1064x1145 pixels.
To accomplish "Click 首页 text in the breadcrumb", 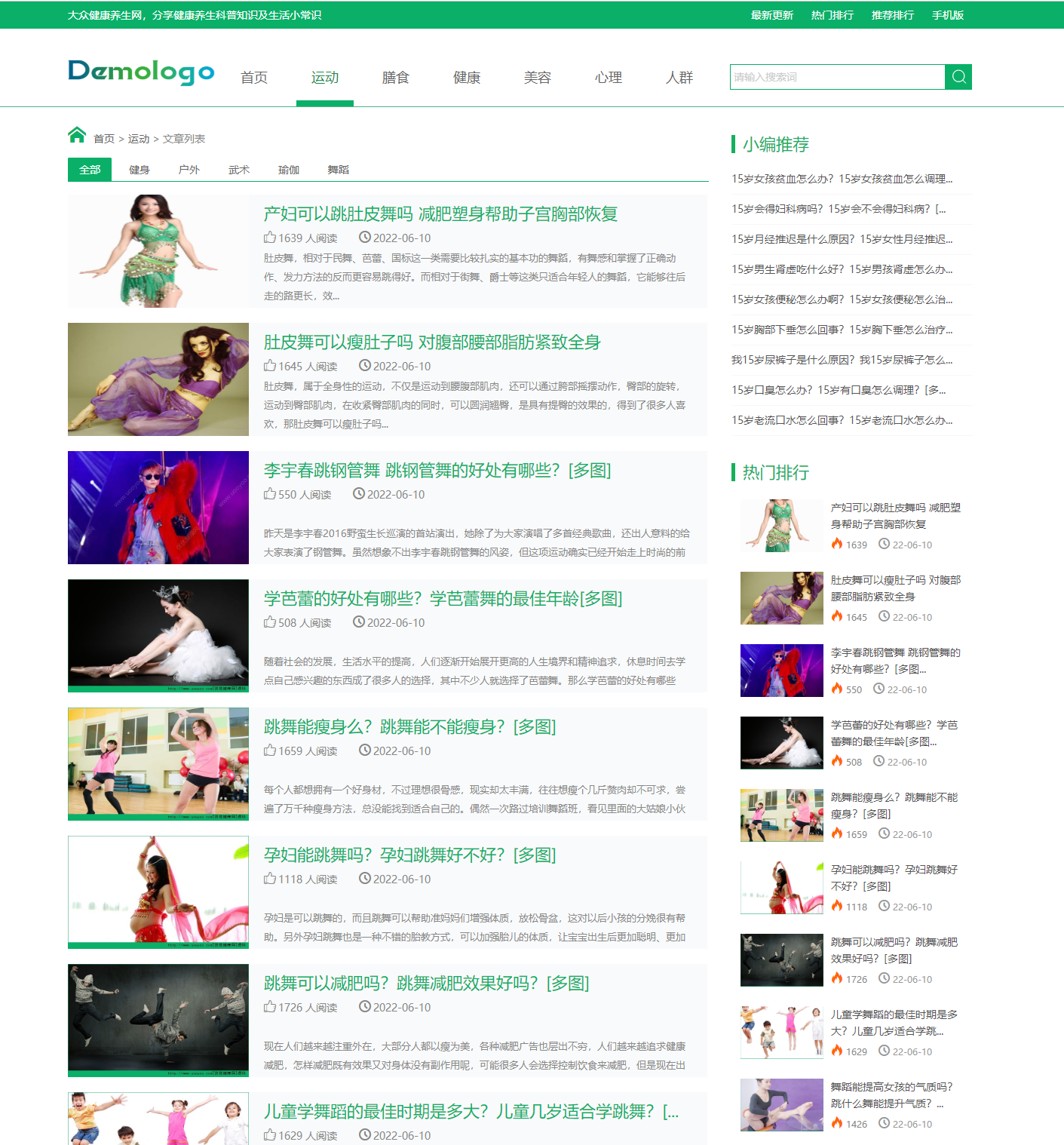I will [104, 139].
